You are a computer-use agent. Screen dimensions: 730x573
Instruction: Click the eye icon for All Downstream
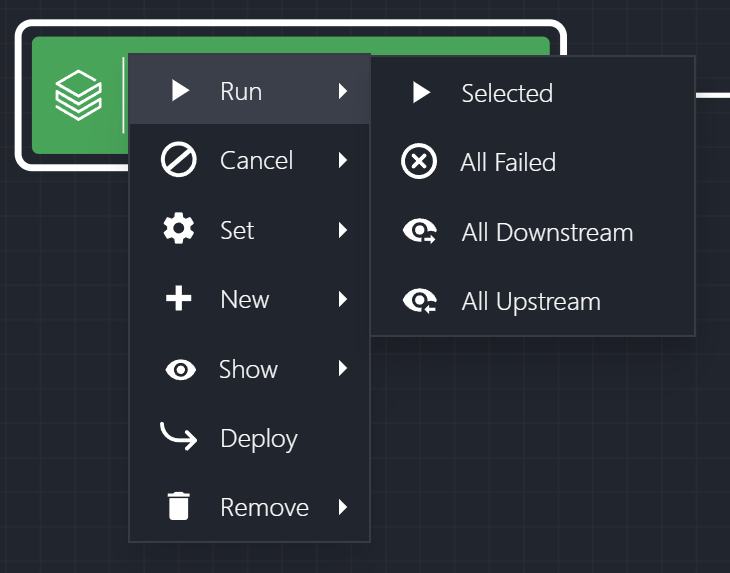[419, 232]
